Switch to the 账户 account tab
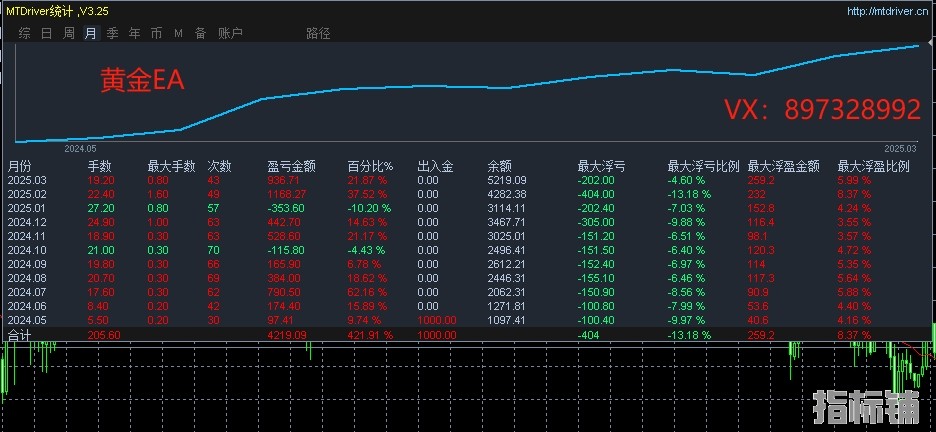The height and width of the screenshot is (432, 936). [x=229, y=33]
